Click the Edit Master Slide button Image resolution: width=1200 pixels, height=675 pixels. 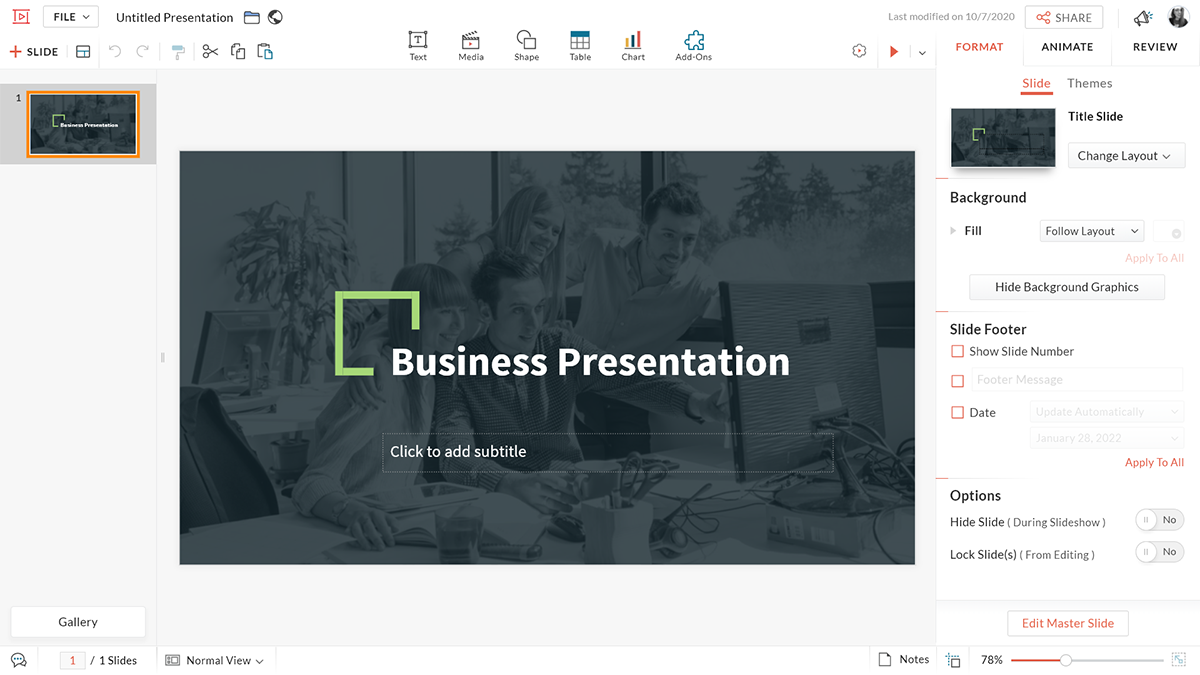1067,623
